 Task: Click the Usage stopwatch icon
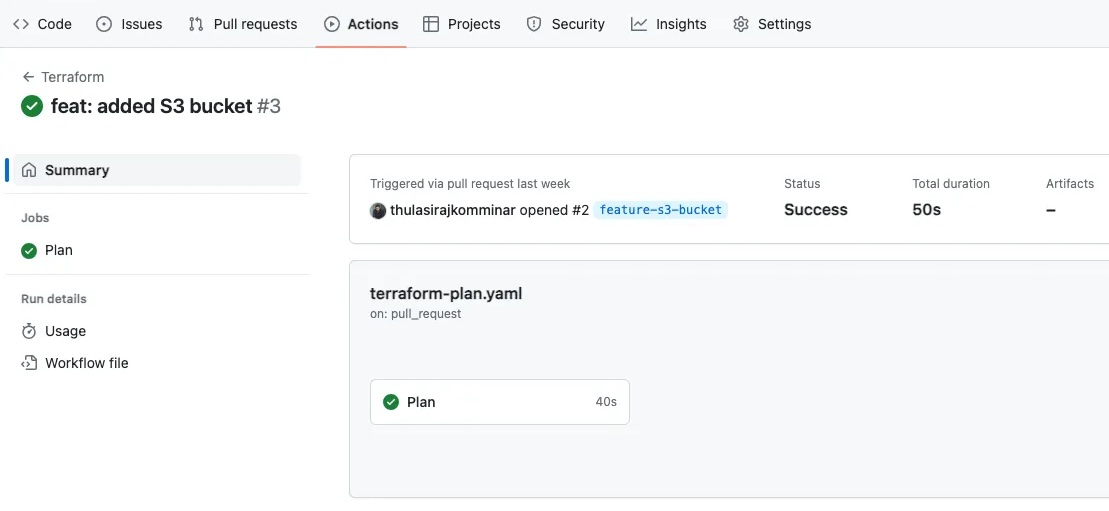tap(29, 331)
